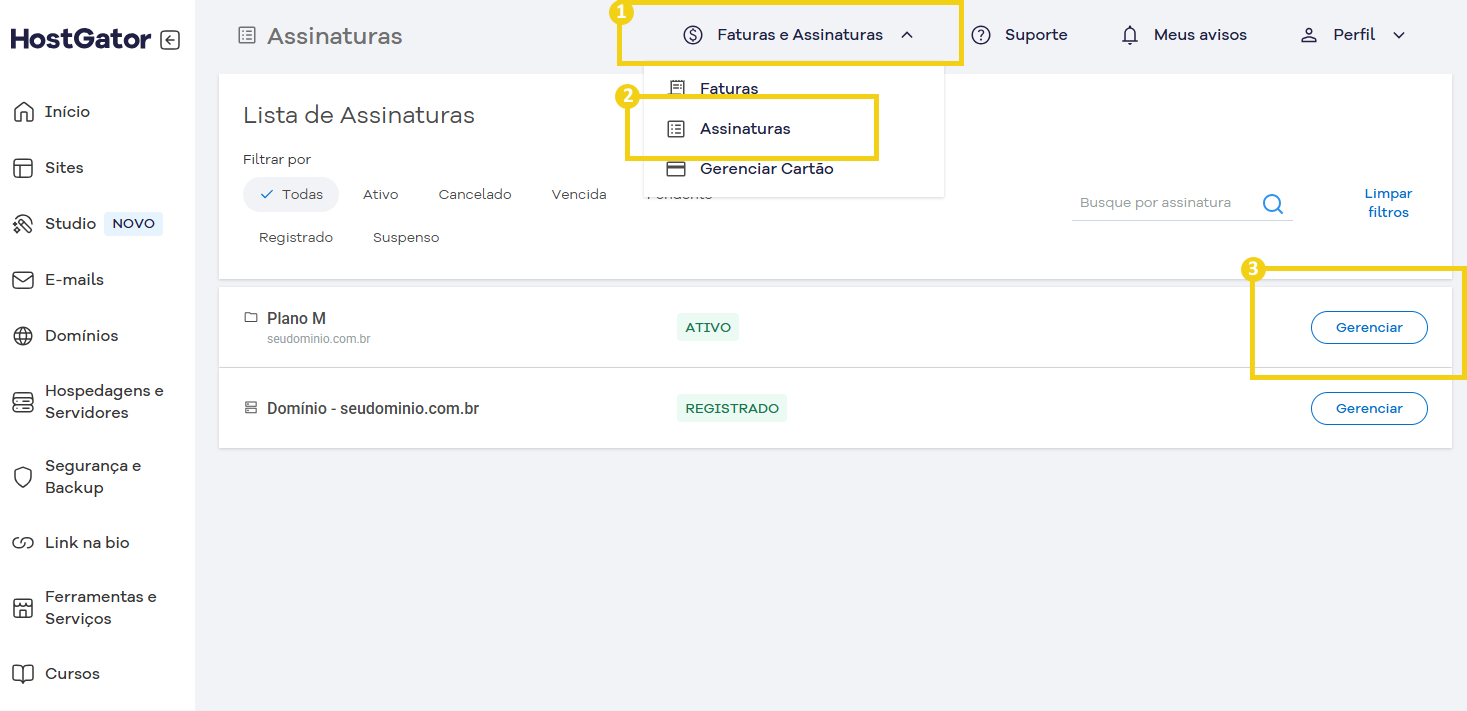Open Cursos in the sidebar
Image resolution: width=1467 pixels, height=711 pixels.
click(72, 674)
